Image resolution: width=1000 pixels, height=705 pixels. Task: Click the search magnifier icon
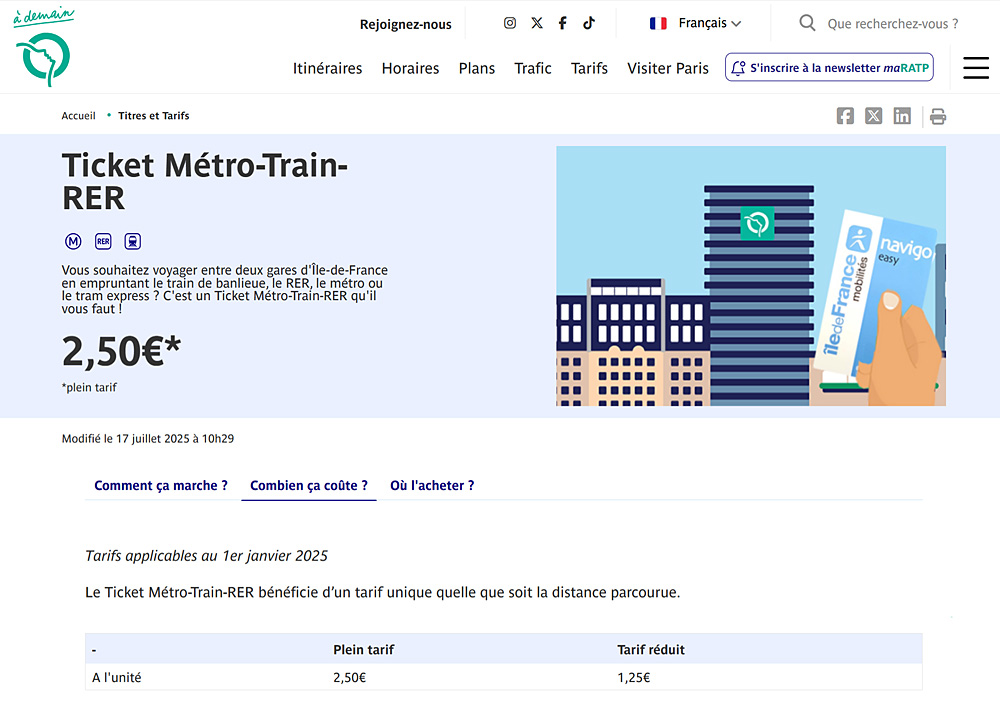click(x=807, y=23)
